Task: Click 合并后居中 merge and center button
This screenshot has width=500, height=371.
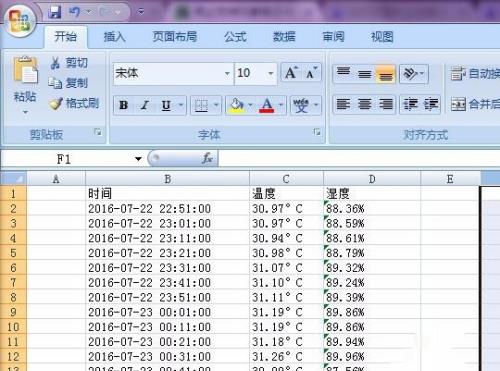Action: point(475,104)
